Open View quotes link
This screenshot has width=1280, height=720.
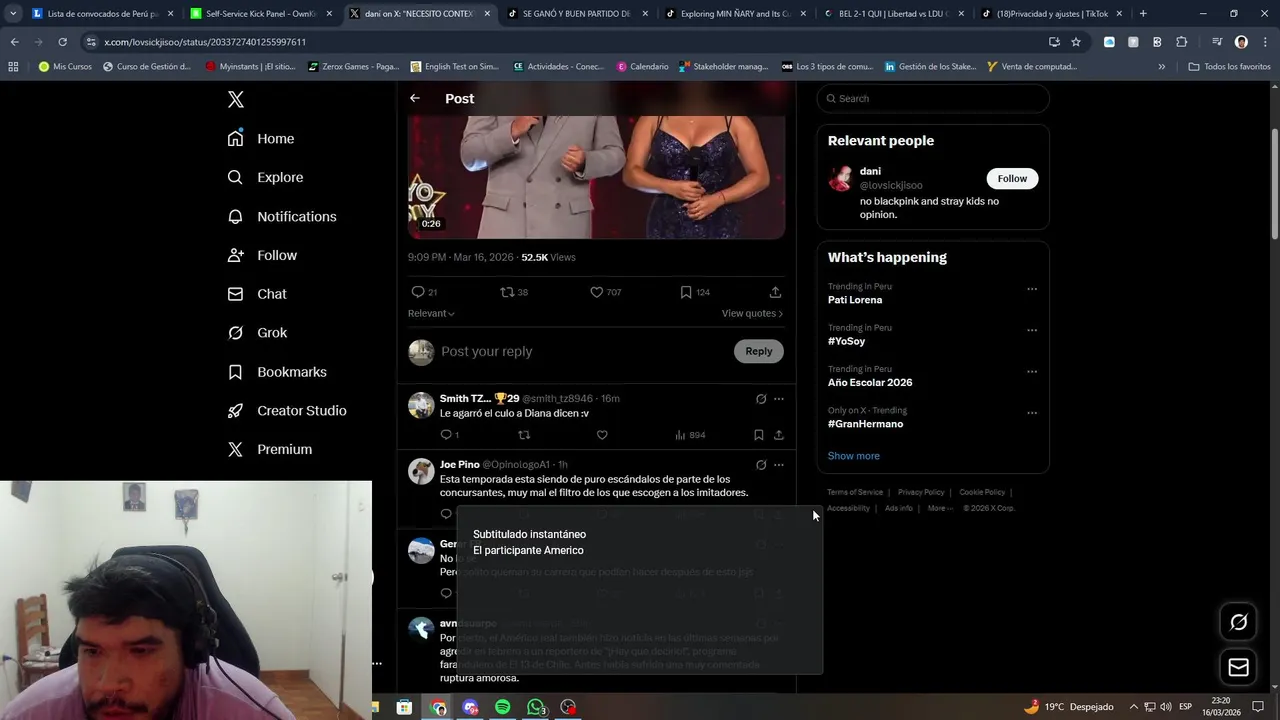point(752,313)
